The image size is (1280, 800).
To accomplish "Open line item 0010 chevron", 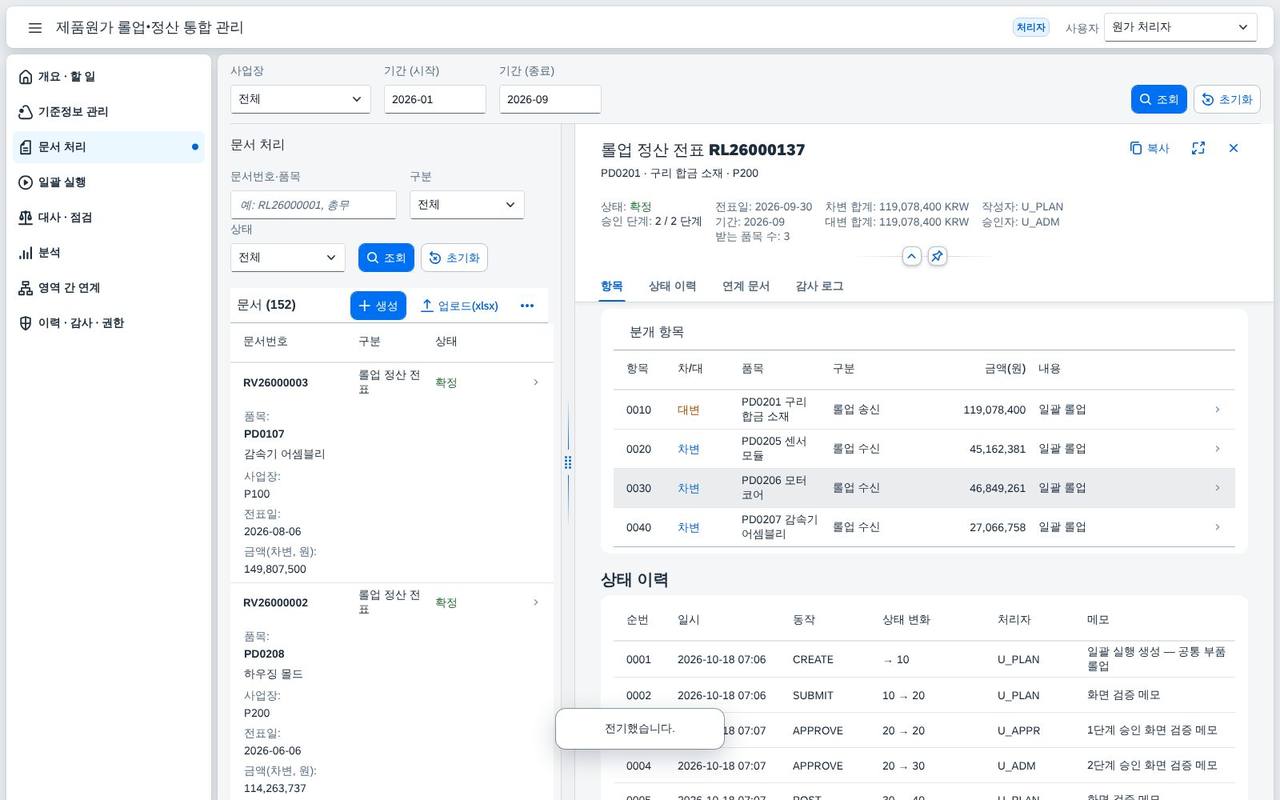I will point(1217,409).
